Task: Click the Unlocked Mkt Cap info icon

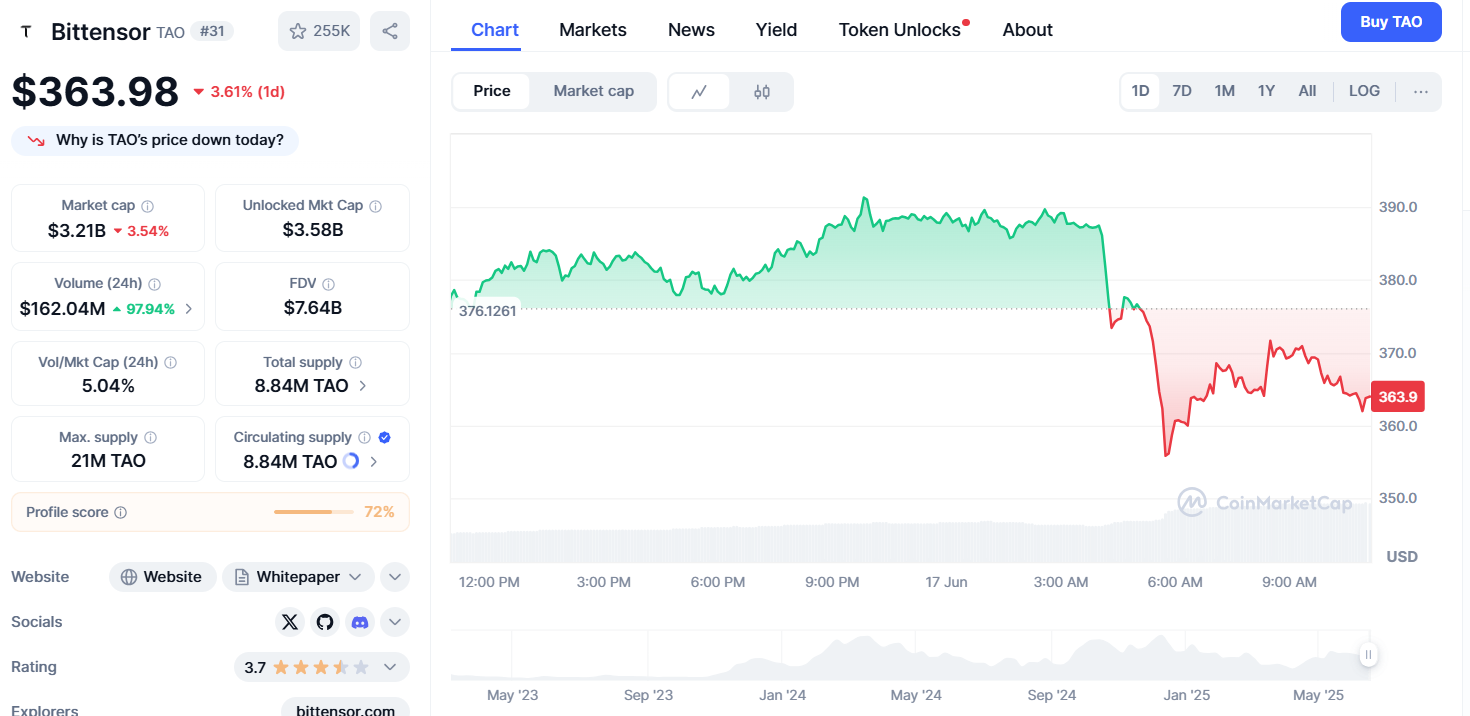Action: tap(376, 206)
